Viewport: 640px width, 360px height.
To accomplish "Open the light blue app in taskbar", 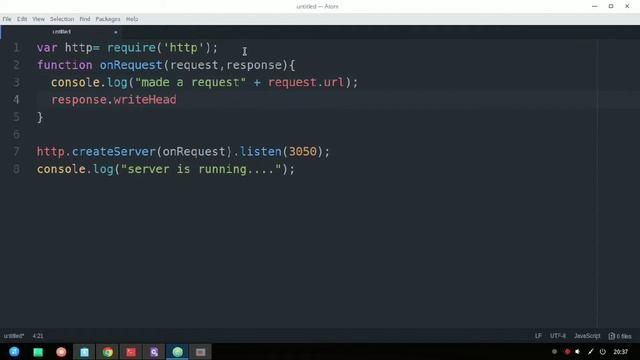I will point(84,352).
